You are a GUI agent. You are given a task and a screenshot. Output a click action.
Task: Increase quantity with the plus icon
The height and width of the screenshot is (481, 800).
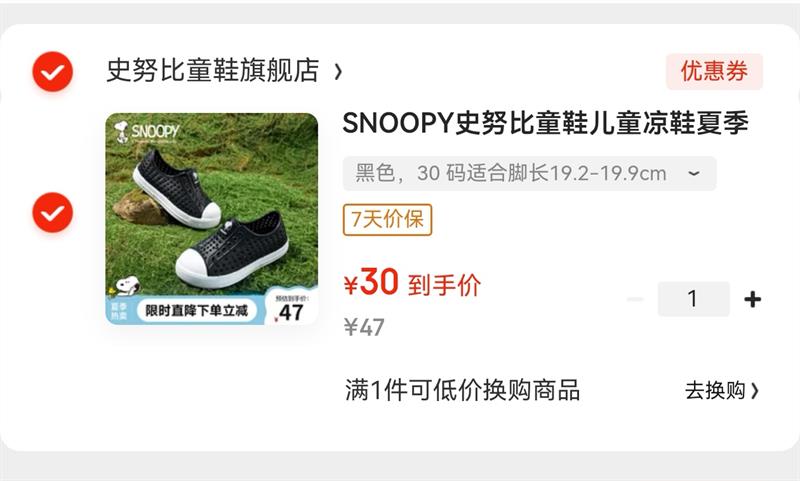[x=753, y=299]
